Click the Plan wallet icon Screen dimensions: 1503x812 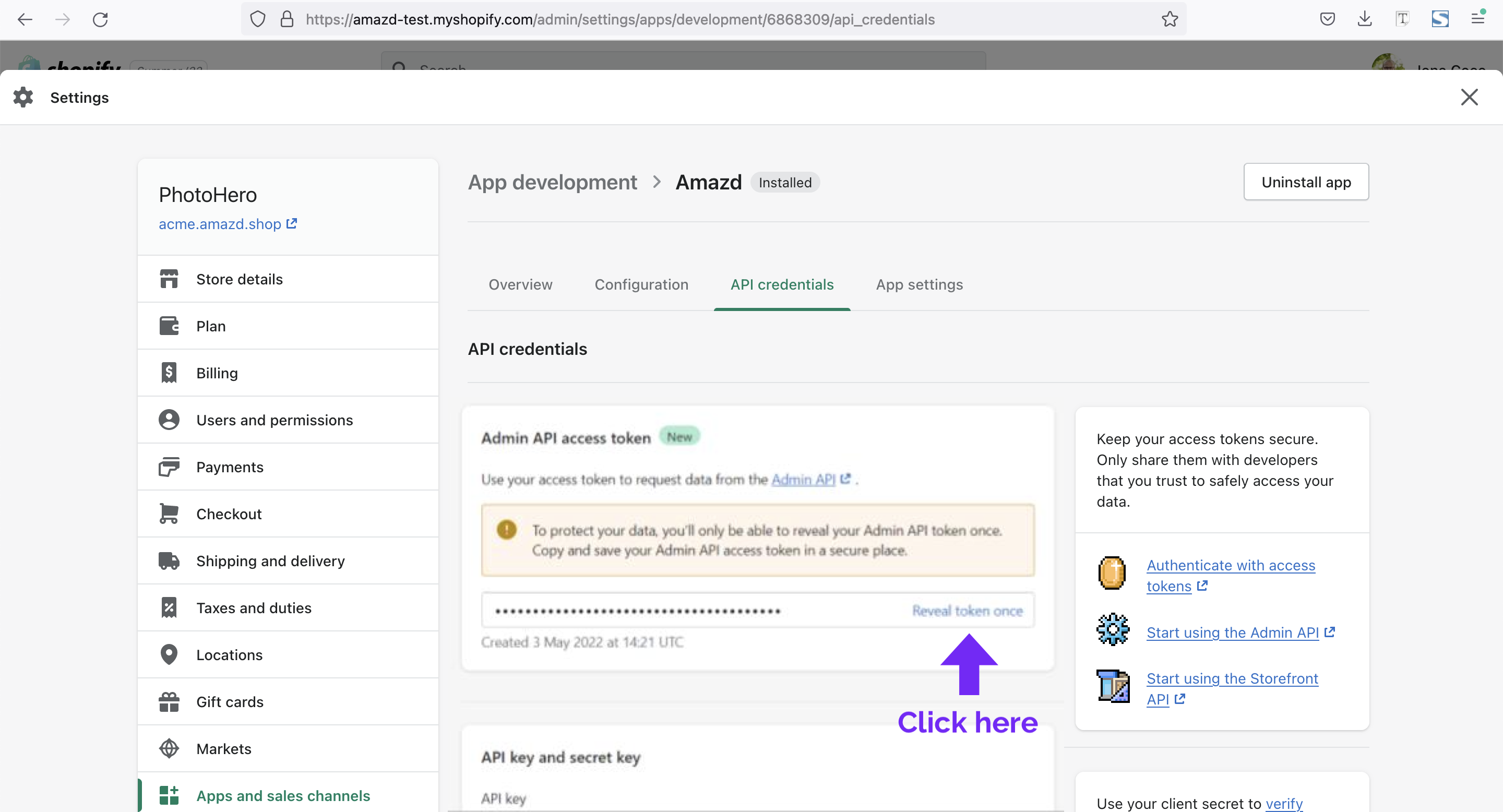click(x=169, y=326)
